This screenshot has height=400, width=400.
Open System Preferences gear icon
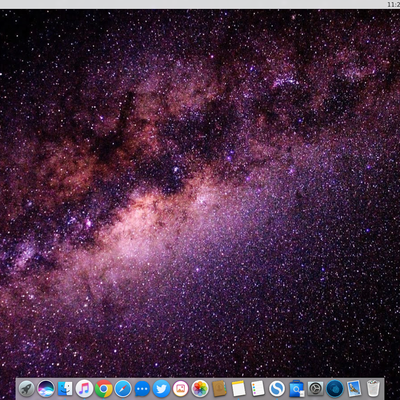tap(315, 388)
